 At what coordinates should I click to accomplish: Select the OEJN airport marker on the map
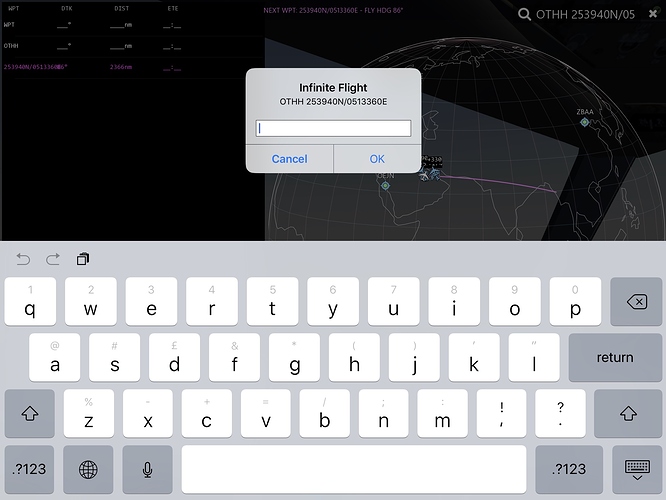(x=385, y=186)
